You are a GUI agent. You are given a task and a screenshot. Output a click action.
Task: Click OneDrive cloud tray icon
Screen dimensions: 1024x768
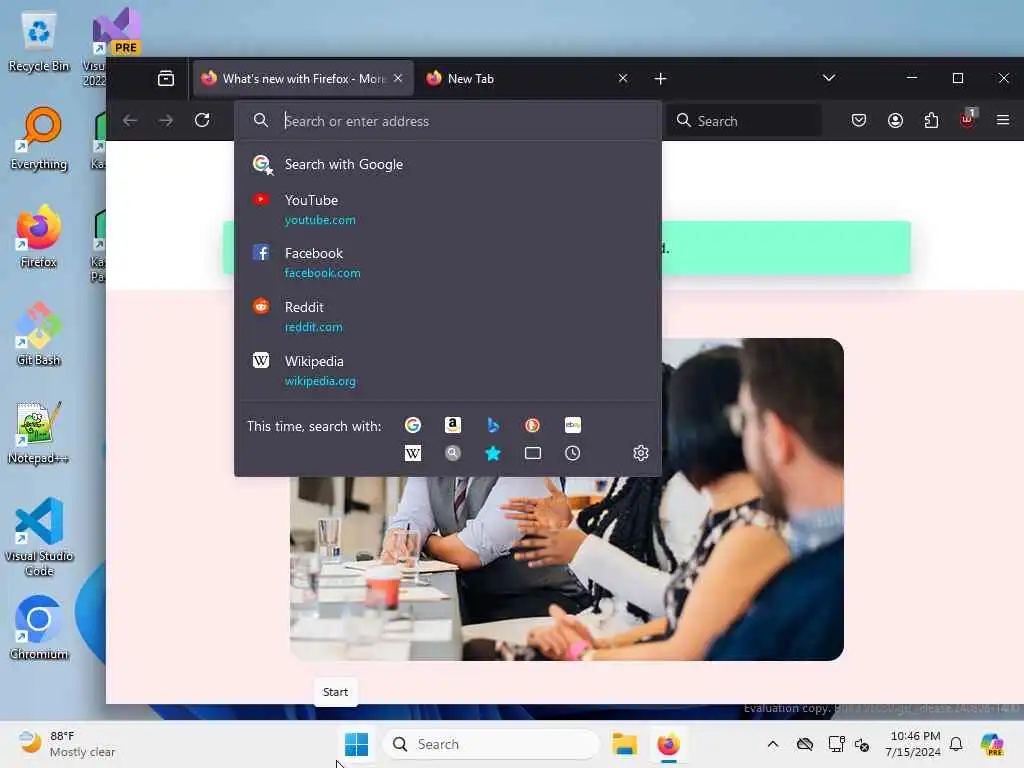click(805, 744)
